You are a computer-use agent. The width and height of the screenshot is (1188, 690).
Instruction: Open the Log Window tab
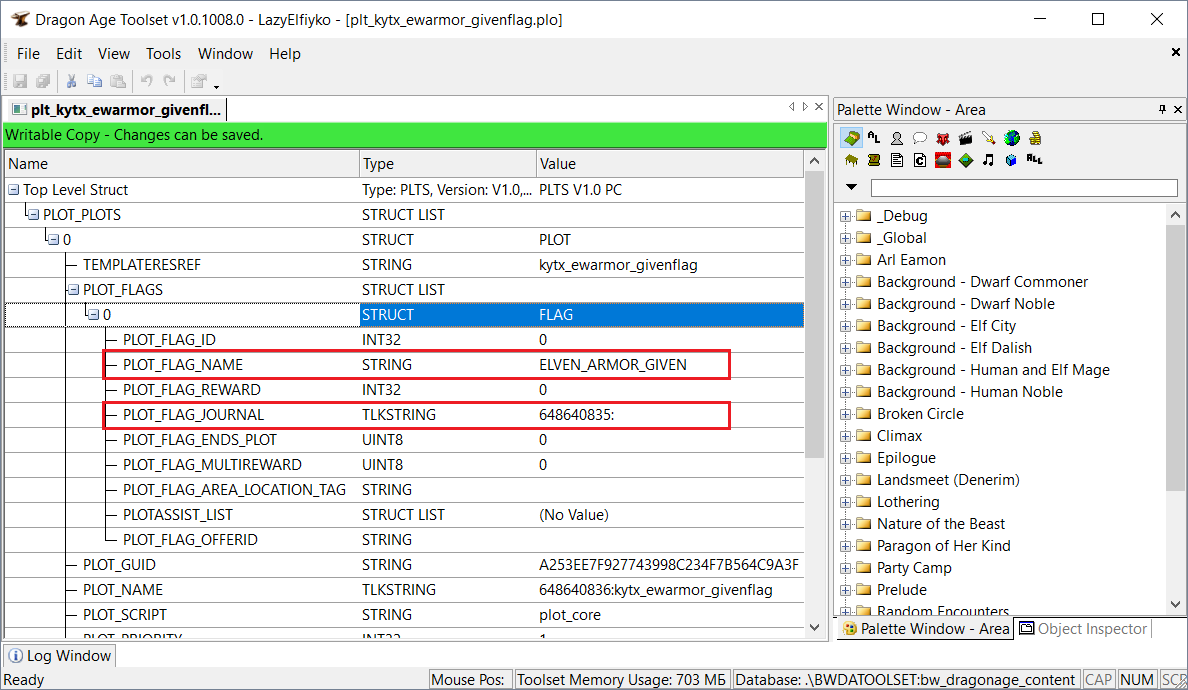[60, 656]
